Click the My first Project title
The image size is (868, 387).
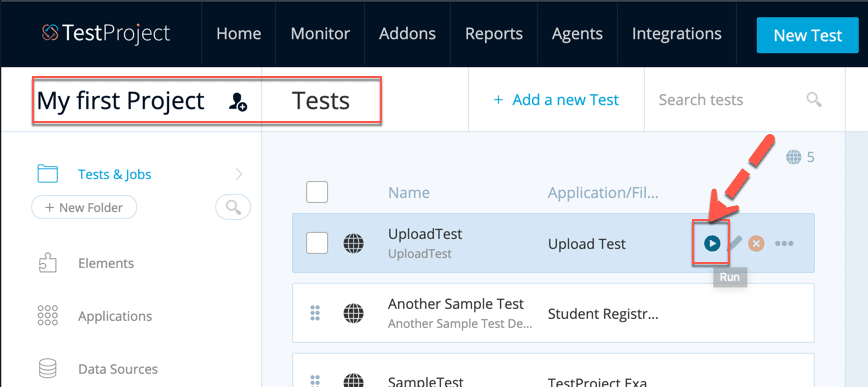[121, 101]
